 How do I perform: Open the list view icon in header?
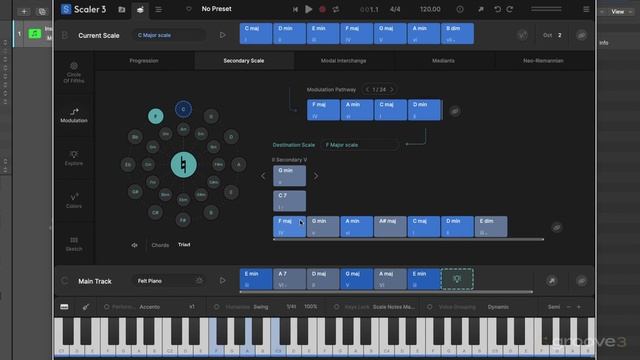pos(158,9)
